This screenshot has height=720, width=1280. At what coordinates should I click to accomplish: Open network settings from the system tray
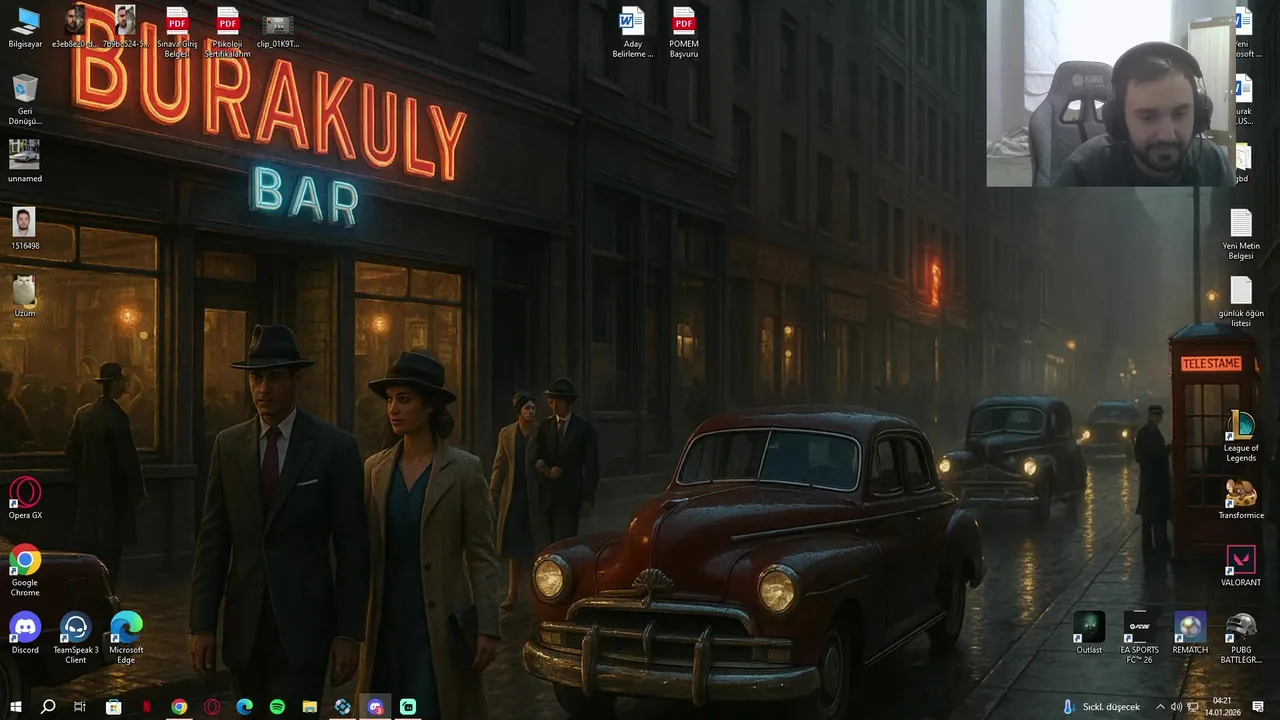click(1192, 707)
